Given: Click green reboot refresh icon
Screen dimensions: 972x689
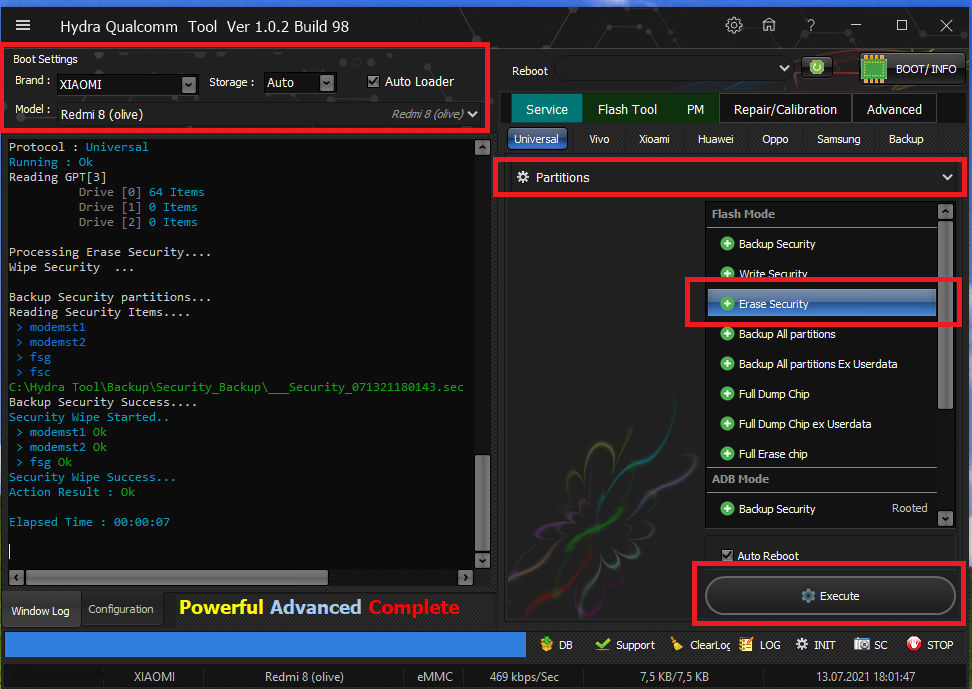Looking at the screenshot, I should tap(816, 67).
